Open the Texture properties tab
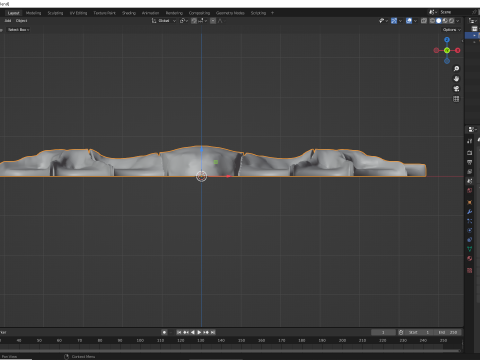 [470, 270]
